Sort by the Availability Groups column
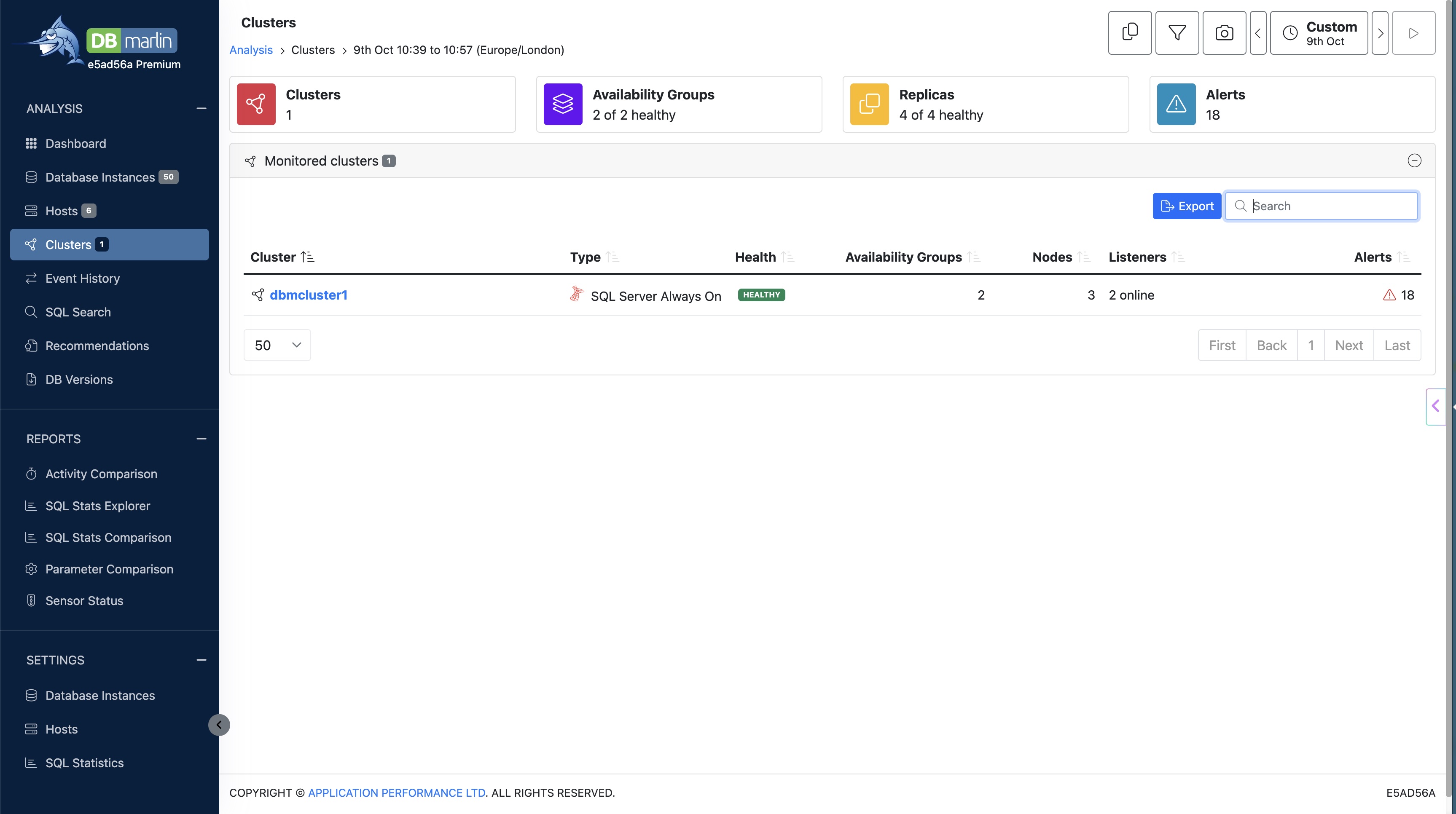The width and height of the screenshot is (1456, 814). 912,257
